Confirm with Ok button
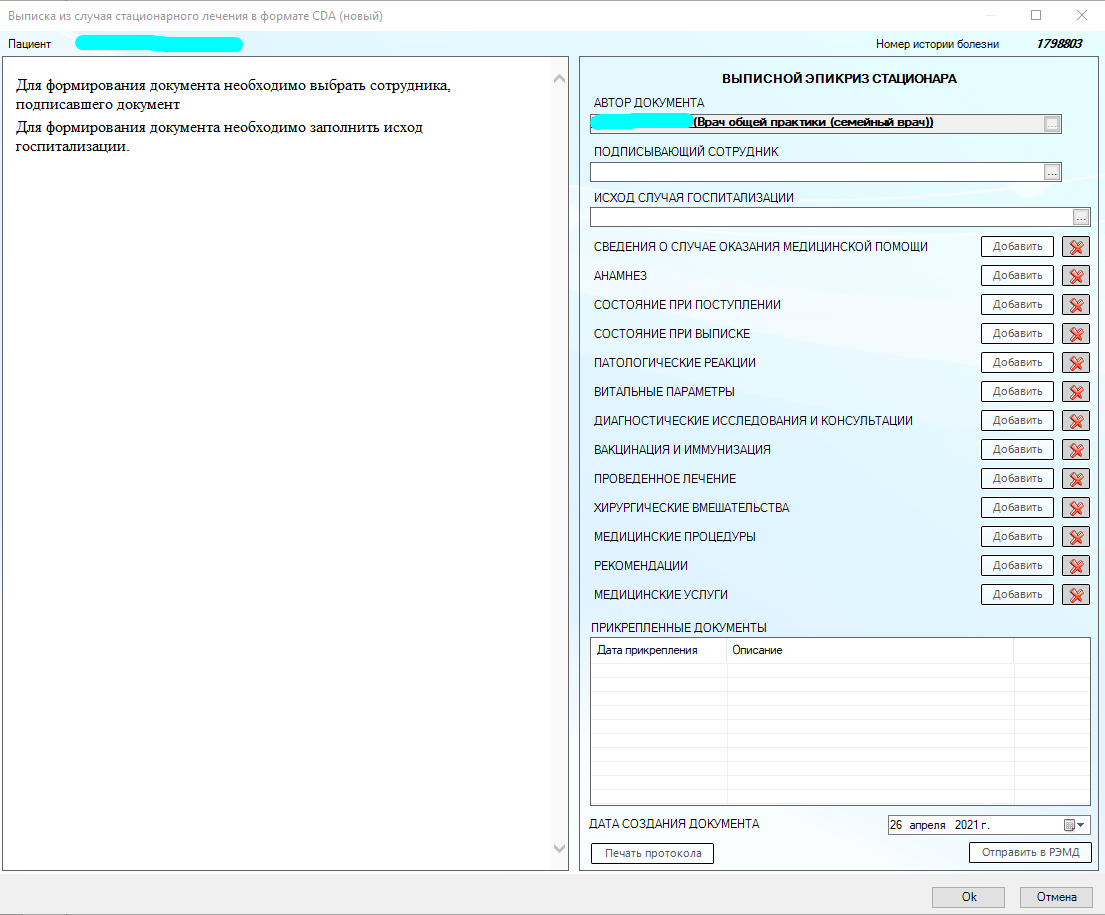Screen dimensions: 1105x915 coord(968,897)
